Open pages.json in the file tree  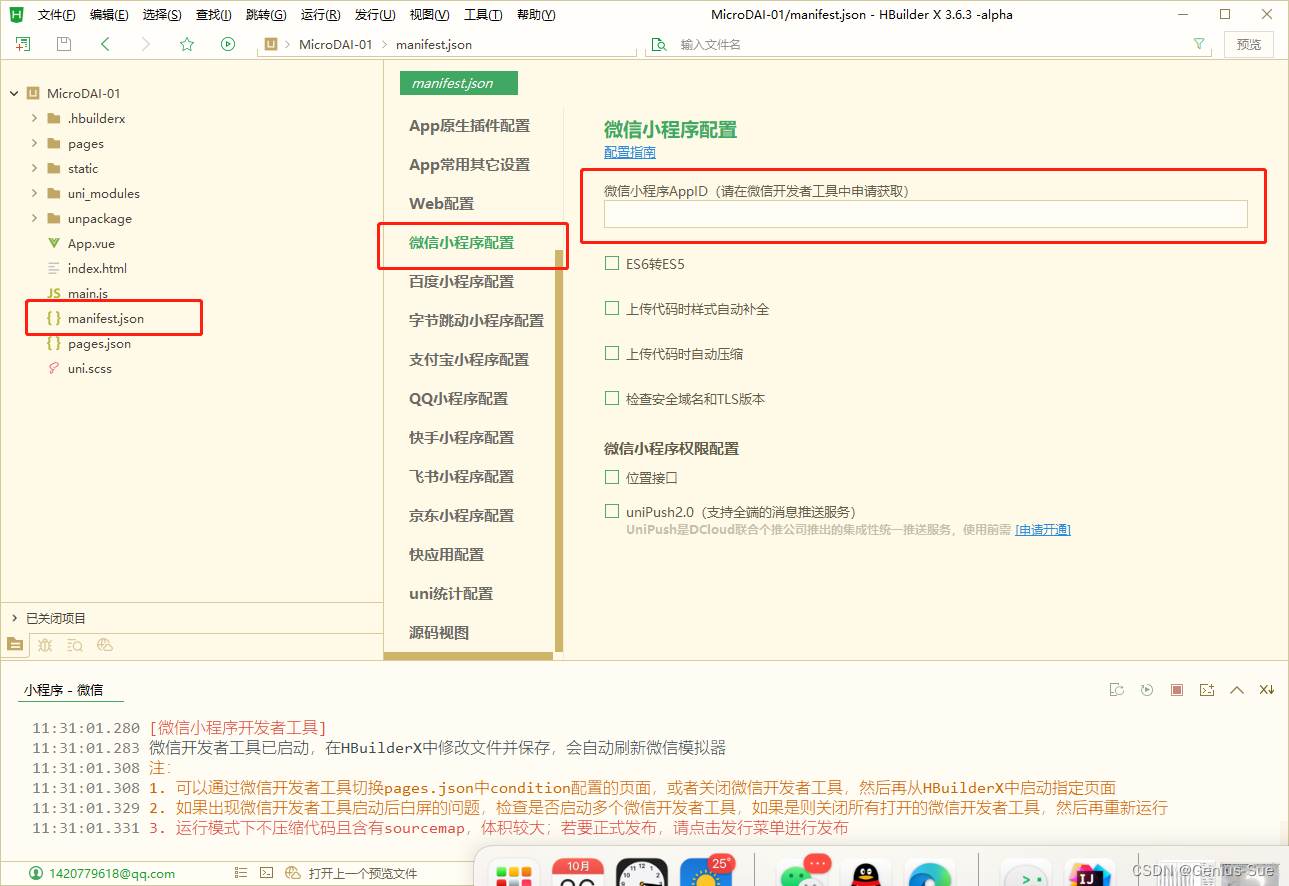pos(99,343)
